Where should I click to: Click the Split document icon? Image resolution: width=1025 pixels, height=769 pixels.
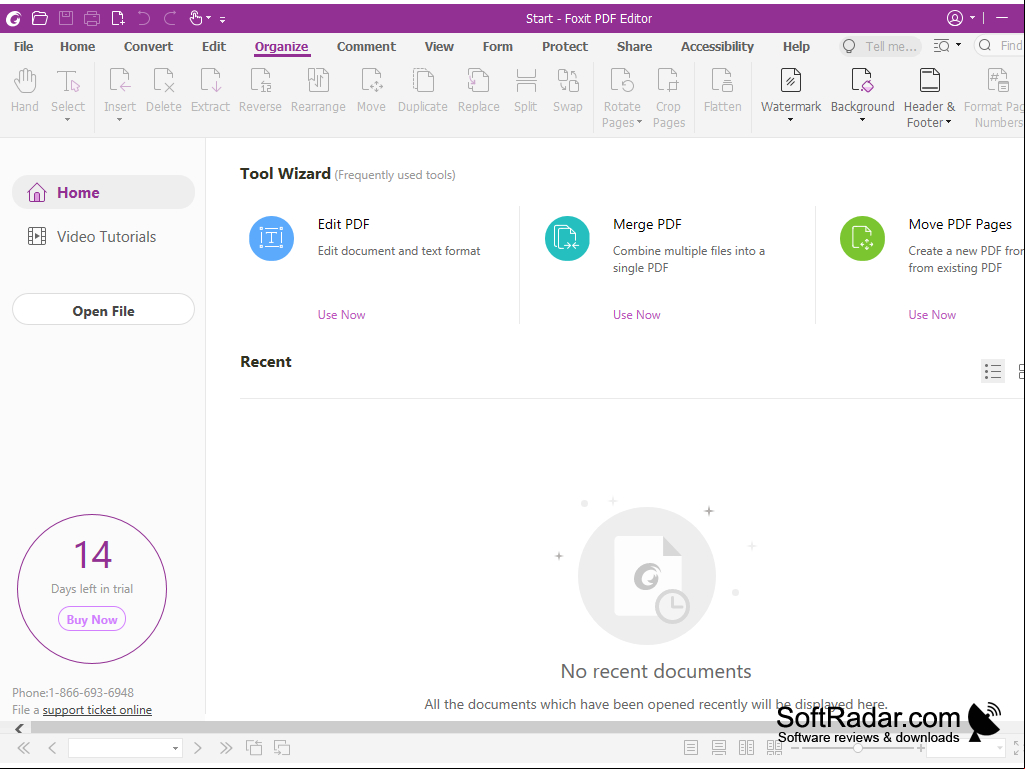click(526, 81)
